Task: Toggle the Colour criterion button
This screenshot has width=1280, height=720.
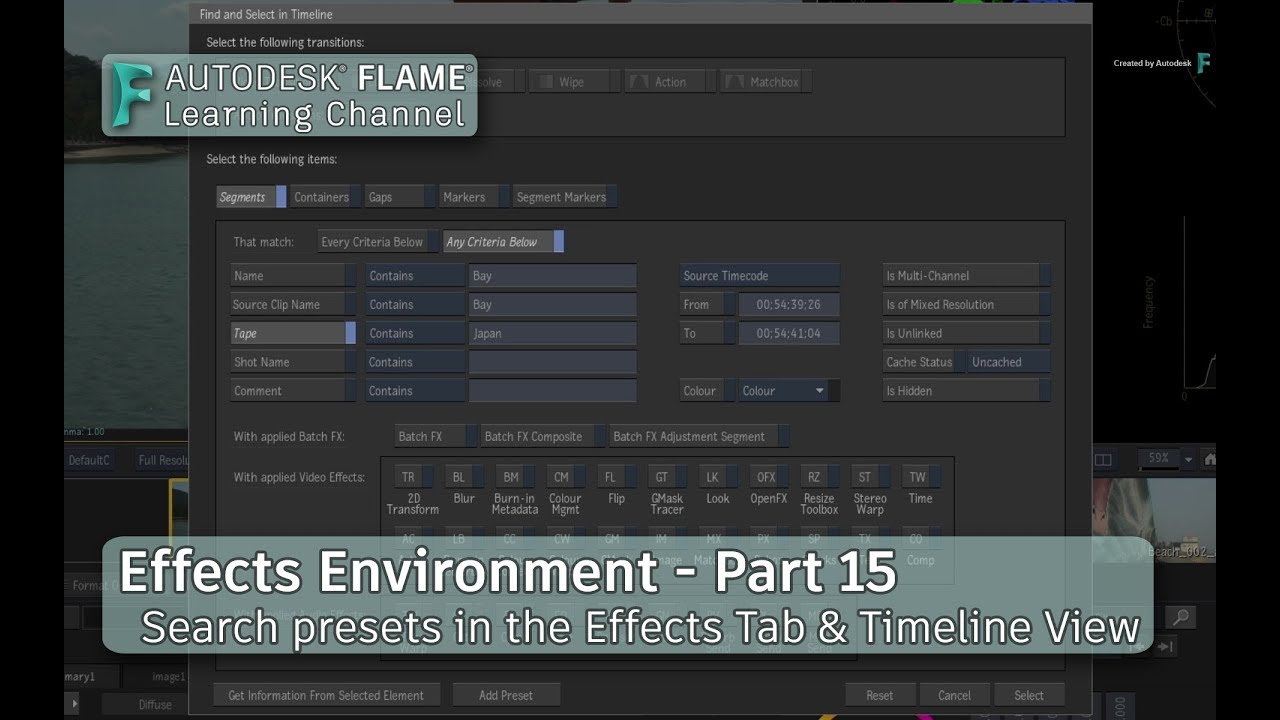Action: [707, 391]
